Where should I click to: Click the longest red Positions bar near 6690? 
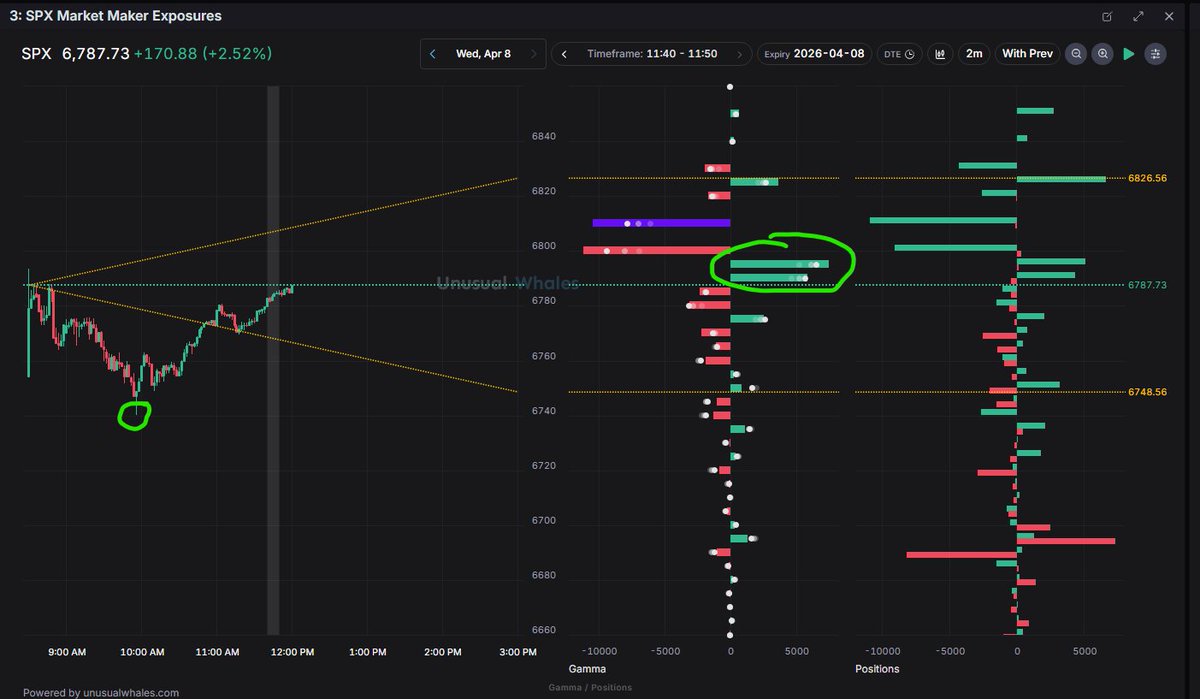[962, 554]
